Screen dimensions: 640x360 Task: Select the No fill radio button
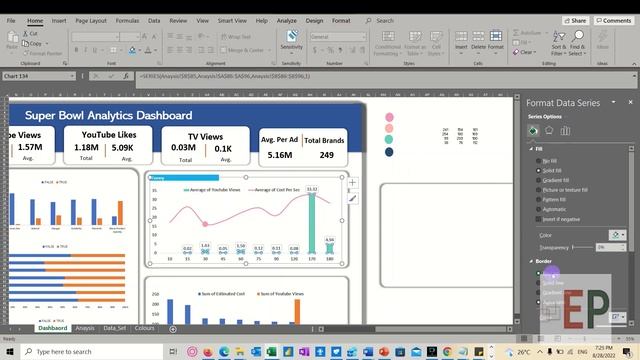538,161
